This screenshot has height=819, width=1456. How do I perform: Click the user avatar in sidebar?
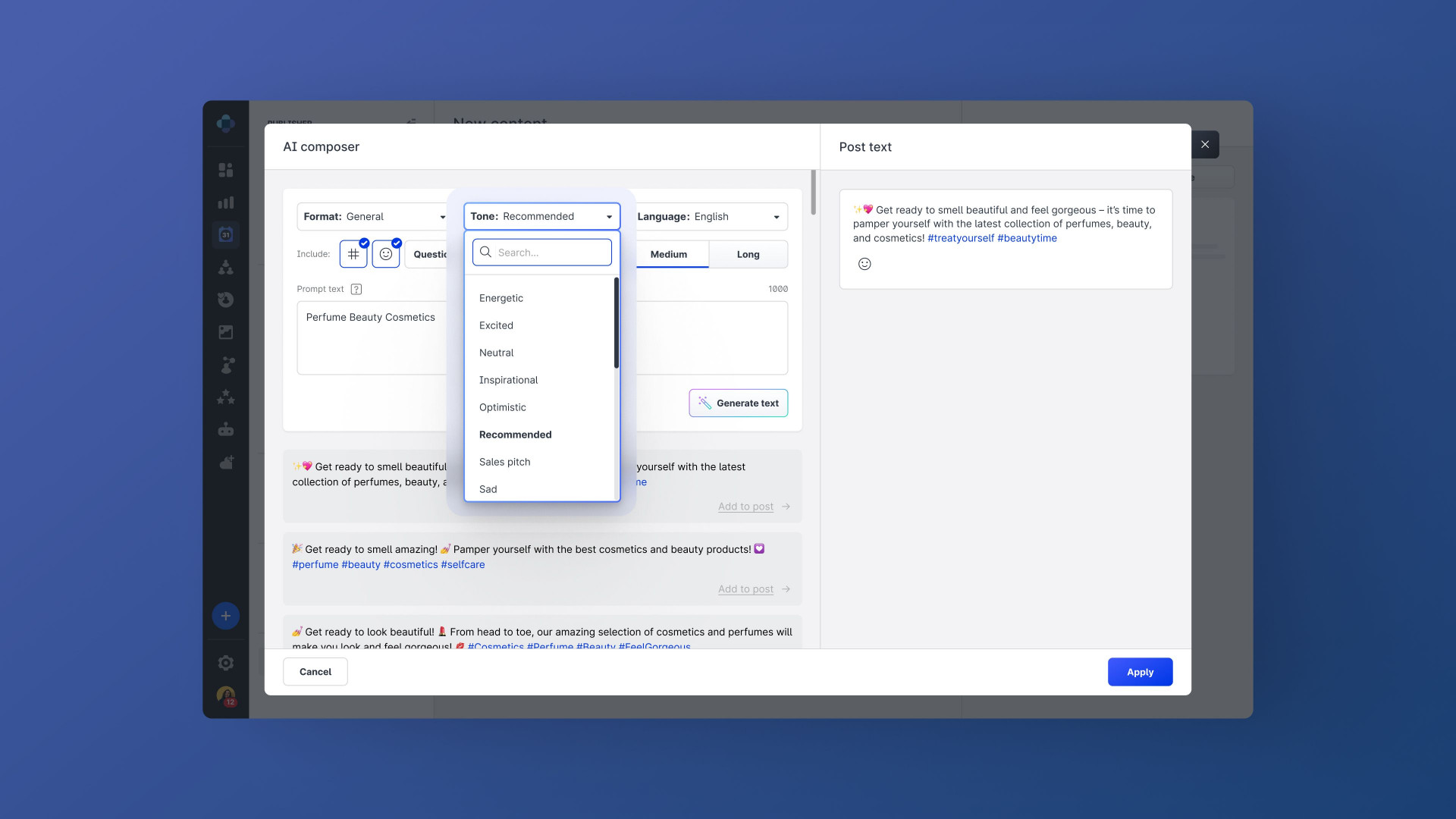(226, 695)
